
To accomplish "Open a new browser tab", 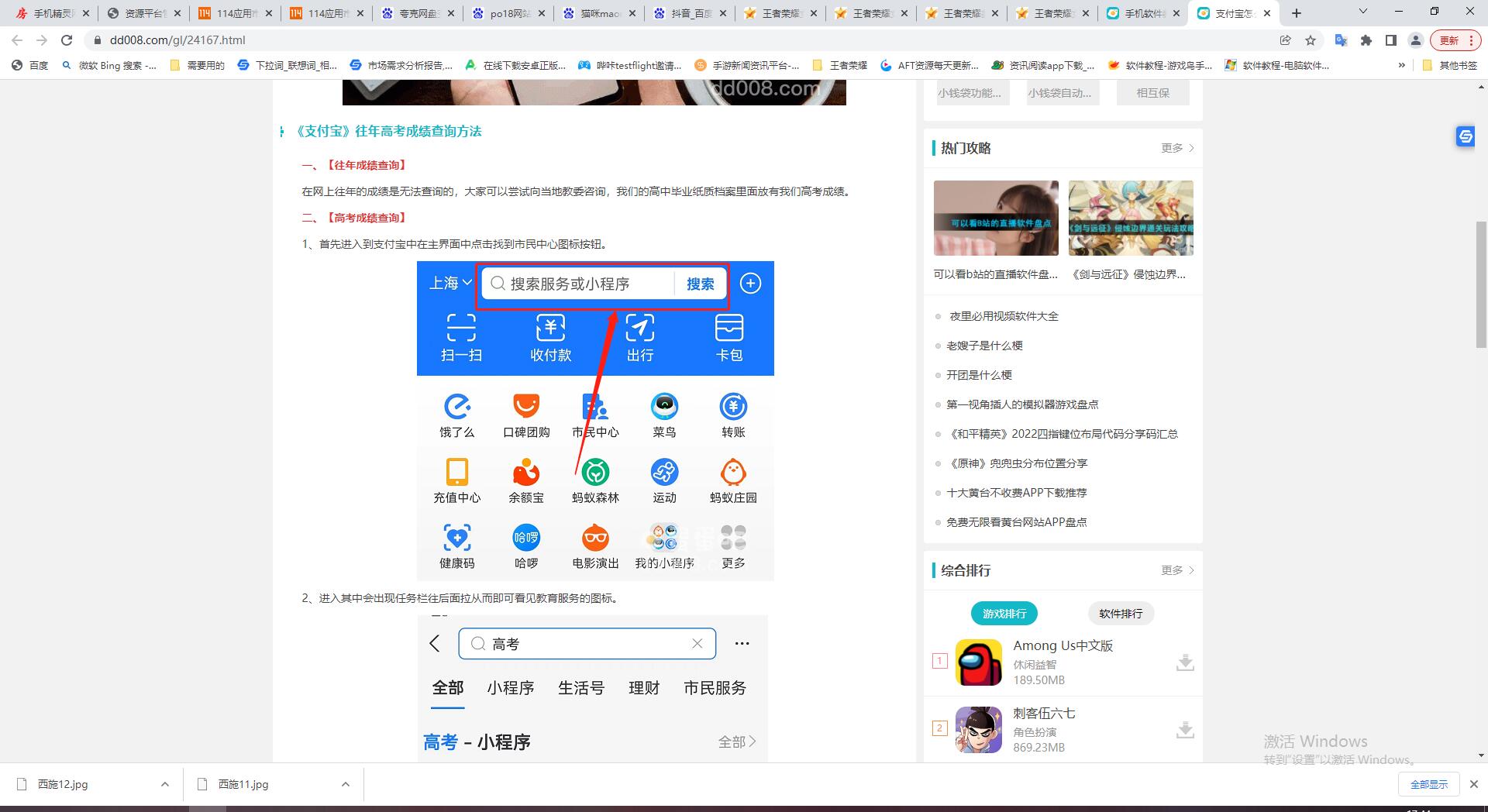I will pos(1297,13).
